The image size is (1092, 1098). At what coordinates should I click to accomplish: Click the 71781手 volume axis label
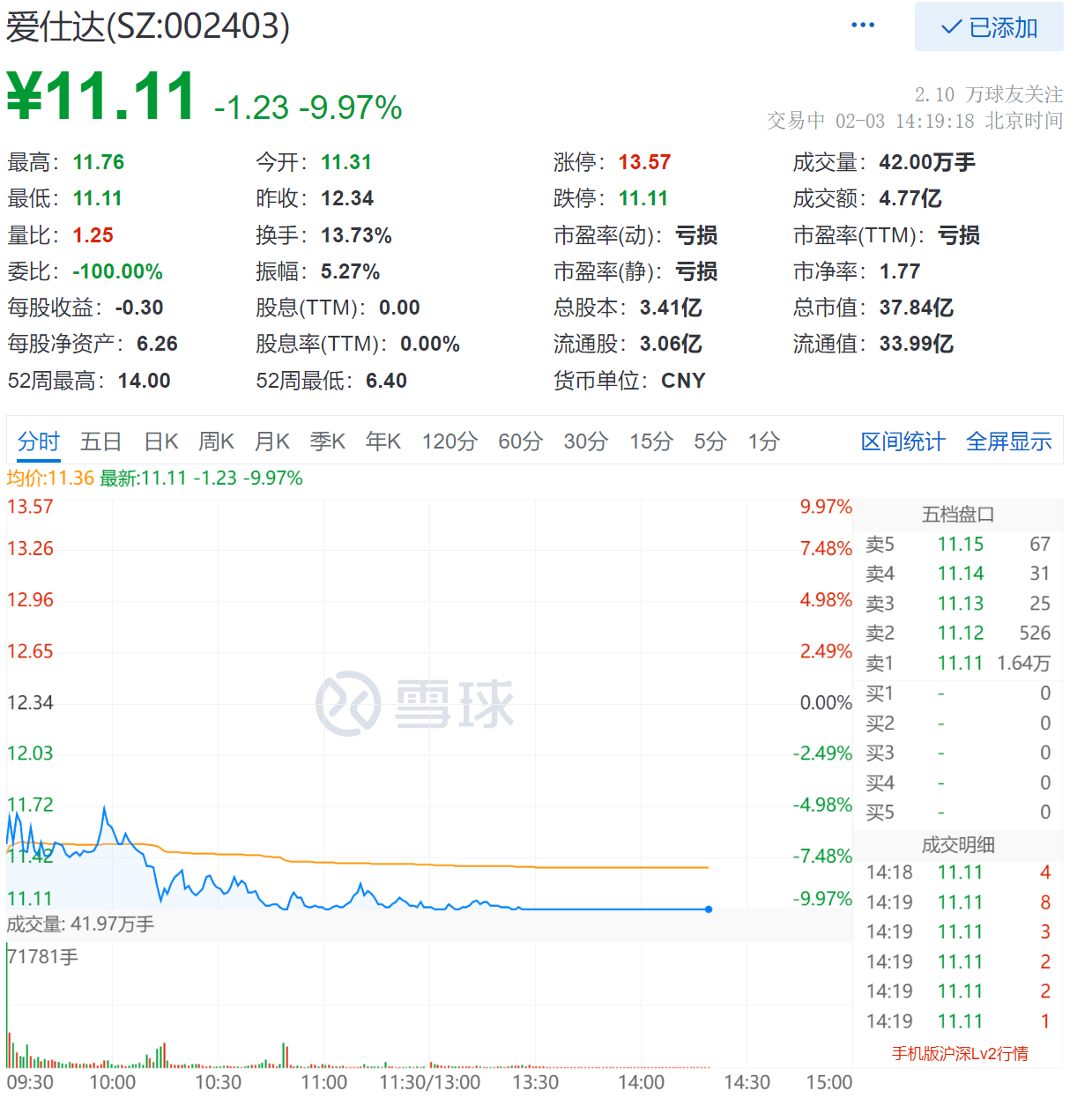43,956
